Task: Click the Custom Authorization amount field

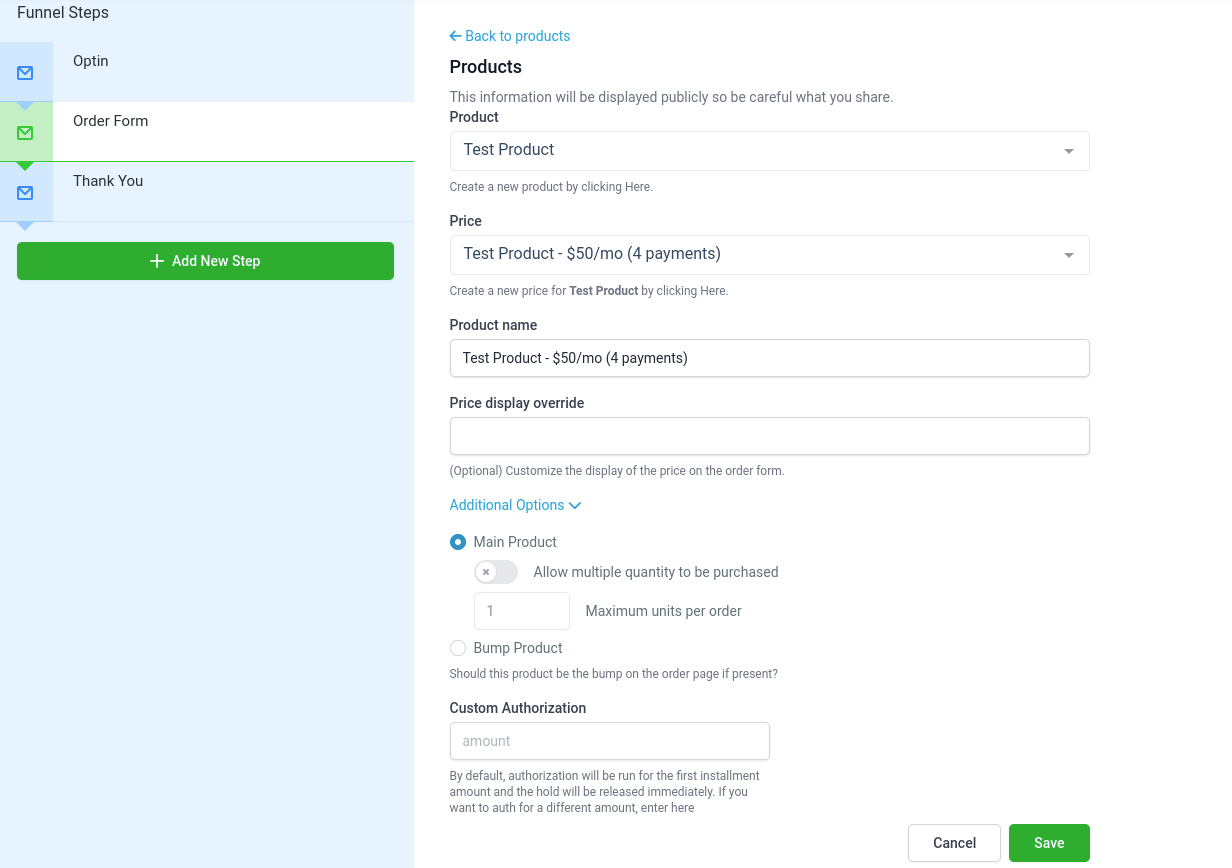Action: point(609,741)
